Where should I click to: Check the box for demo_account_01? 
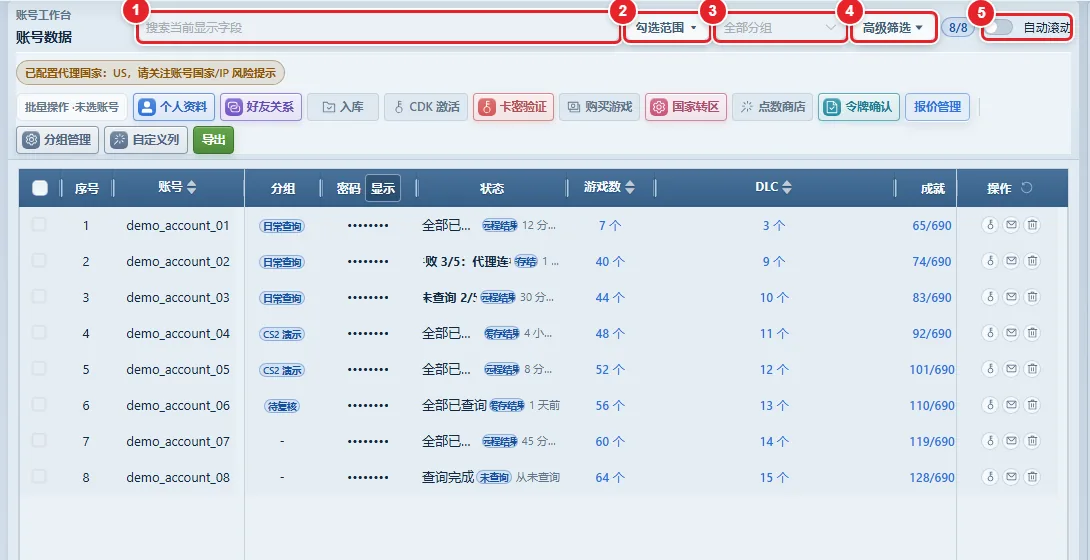(x=39, y=224)
